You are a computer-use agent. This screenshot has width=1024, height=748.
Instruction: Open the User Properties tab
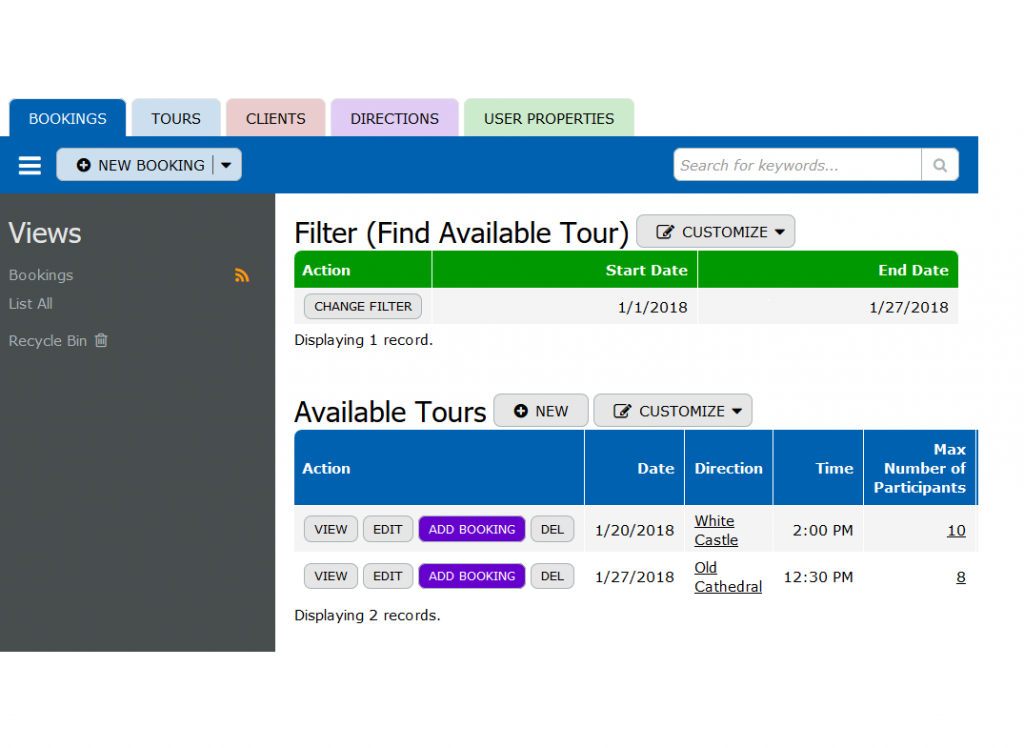click(549, 118)
